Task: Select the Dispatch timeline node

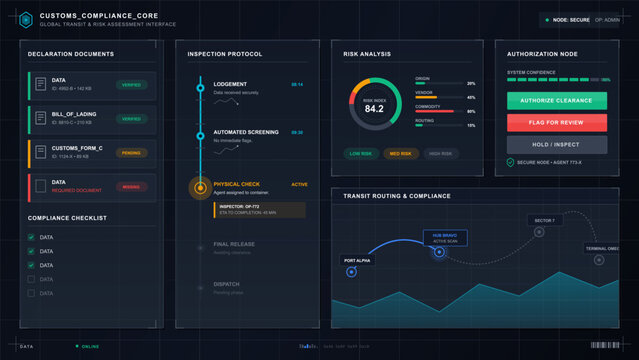Action: [200, 288]
